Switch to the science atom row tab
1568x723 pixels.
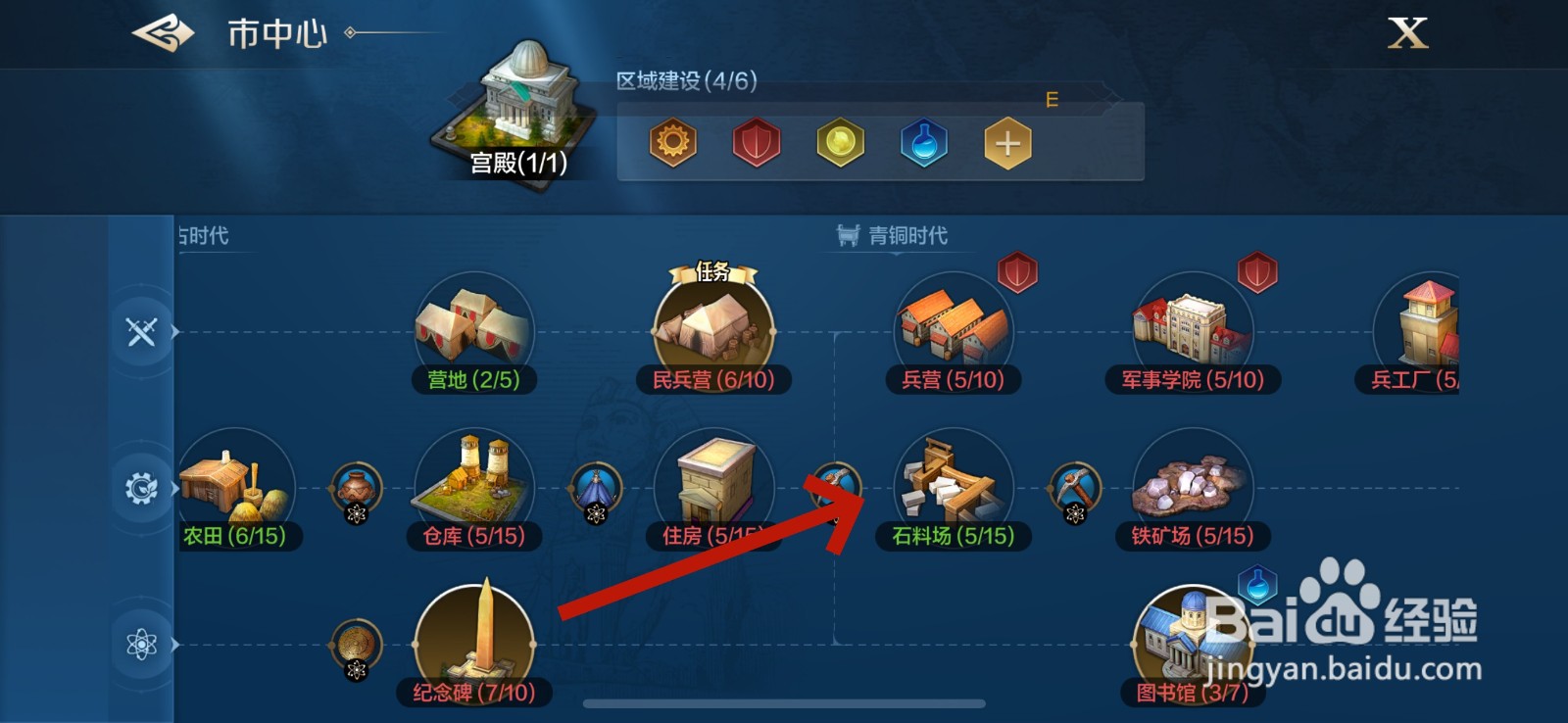pos(141,645)
